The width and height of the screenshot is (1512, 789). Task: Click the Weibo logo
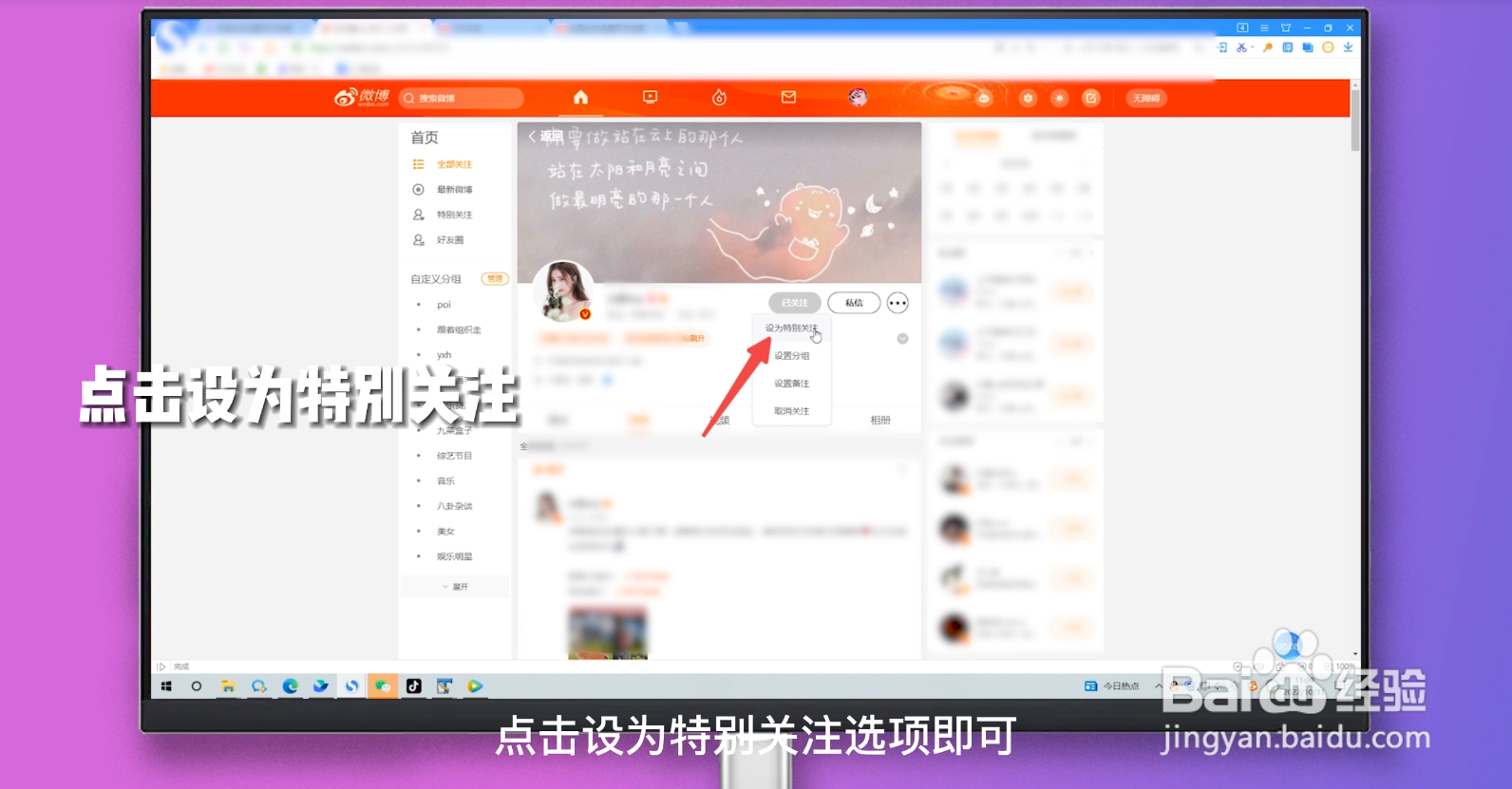[x=362, y=97]
